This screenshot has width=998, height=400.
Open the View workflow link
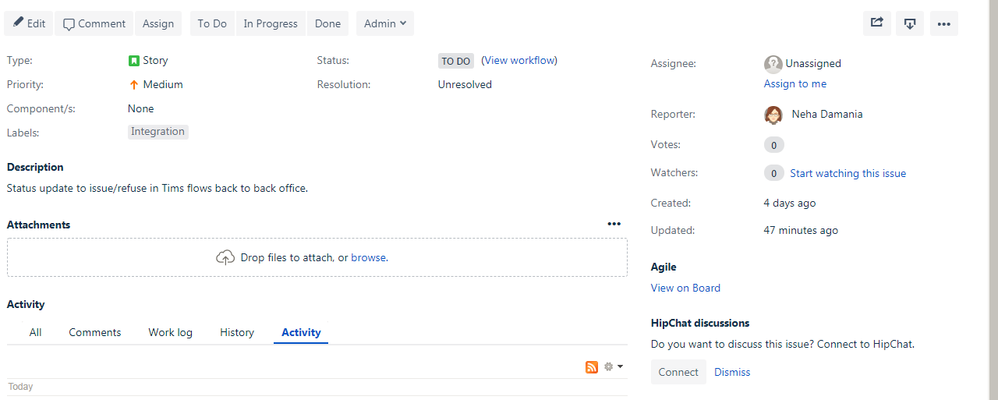(x=521, y=61)
